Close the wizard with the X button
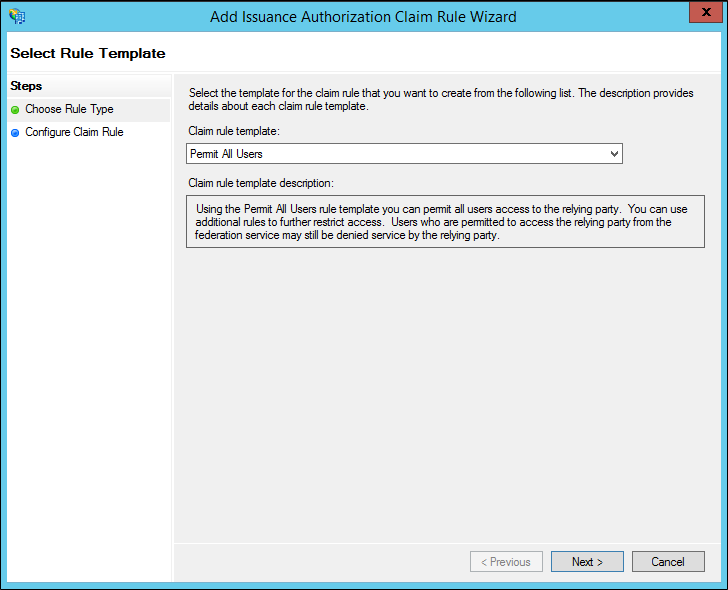The width and height of the screenshot is (728, 590). coord(706,12)
